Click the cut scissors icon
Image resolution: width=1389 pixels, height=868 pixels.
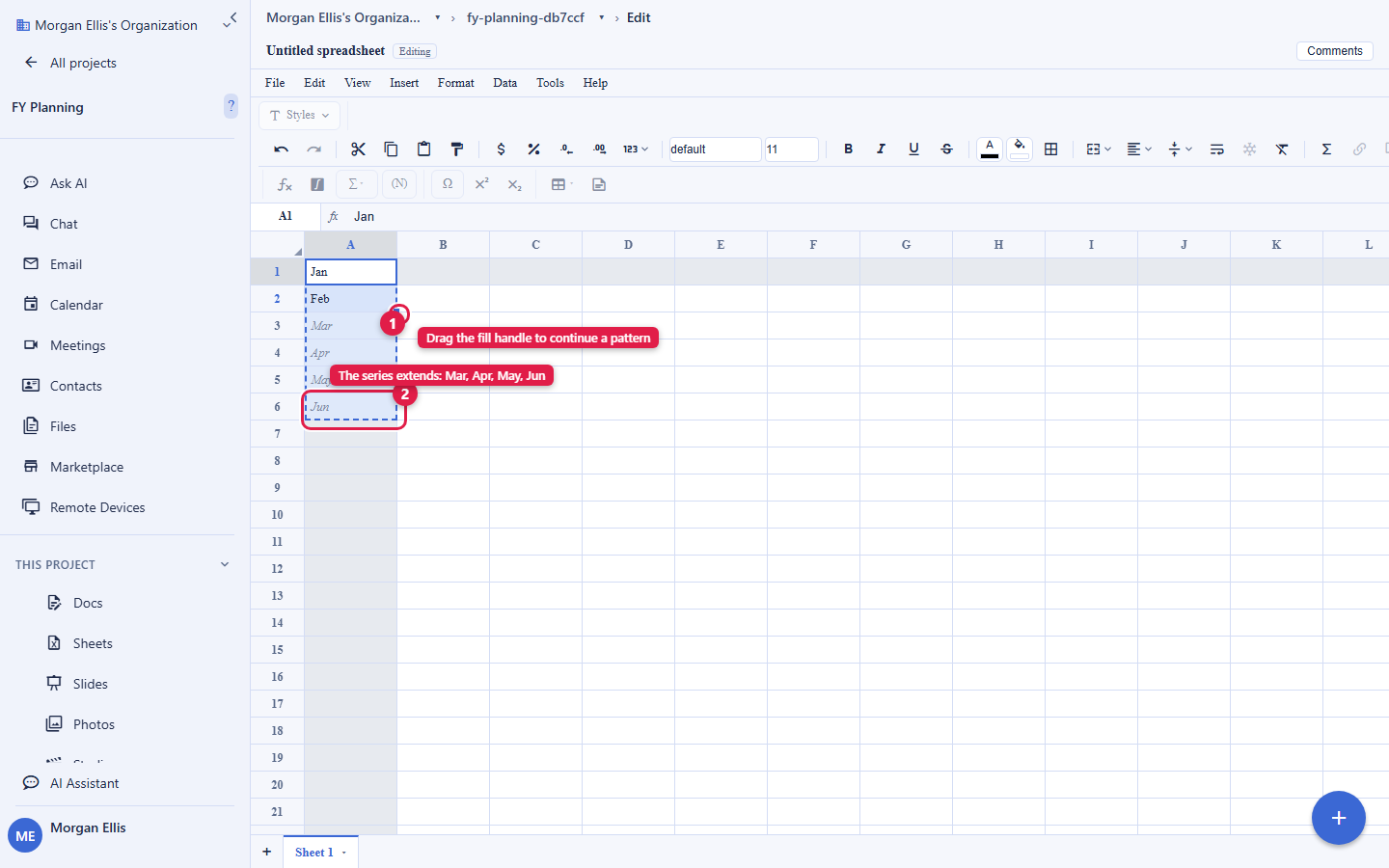pyautogui.click(x=358, y=149)
